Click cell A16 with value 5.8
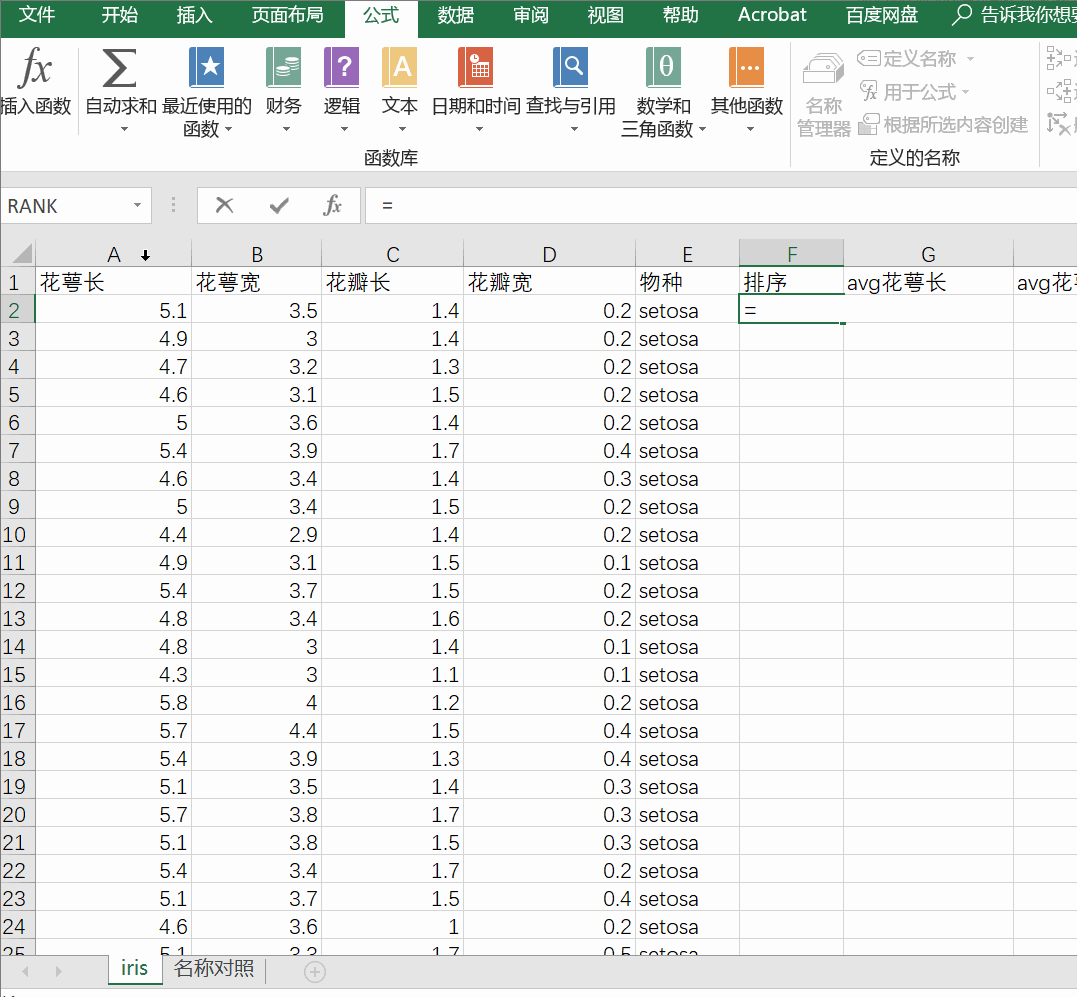Image resolution: width=1077 pixels, height=997 pixels. (113, 702)
